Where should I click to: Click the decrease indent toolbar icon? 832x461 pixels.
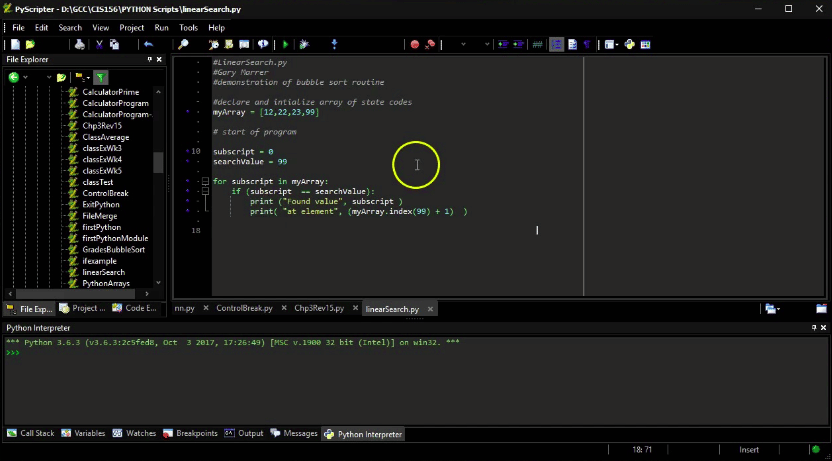[518, 45]
